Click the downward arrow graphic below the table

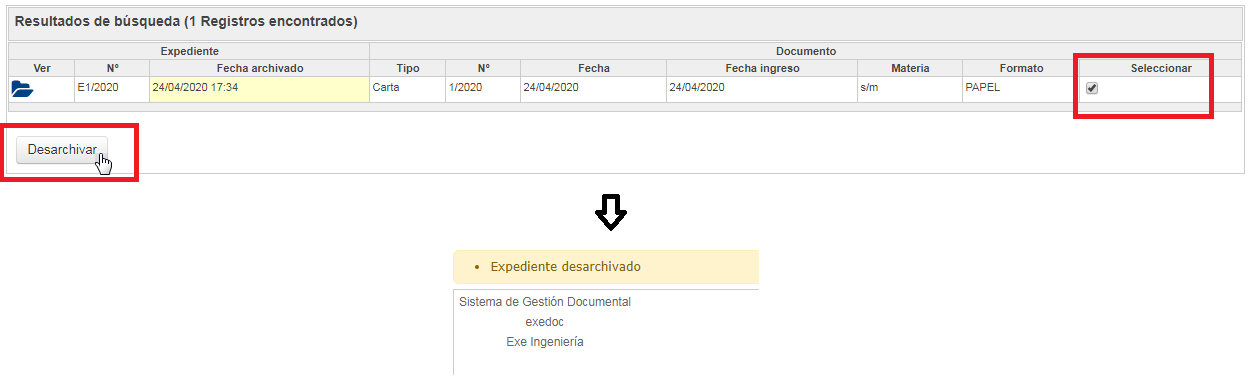[x=611, y=211]
